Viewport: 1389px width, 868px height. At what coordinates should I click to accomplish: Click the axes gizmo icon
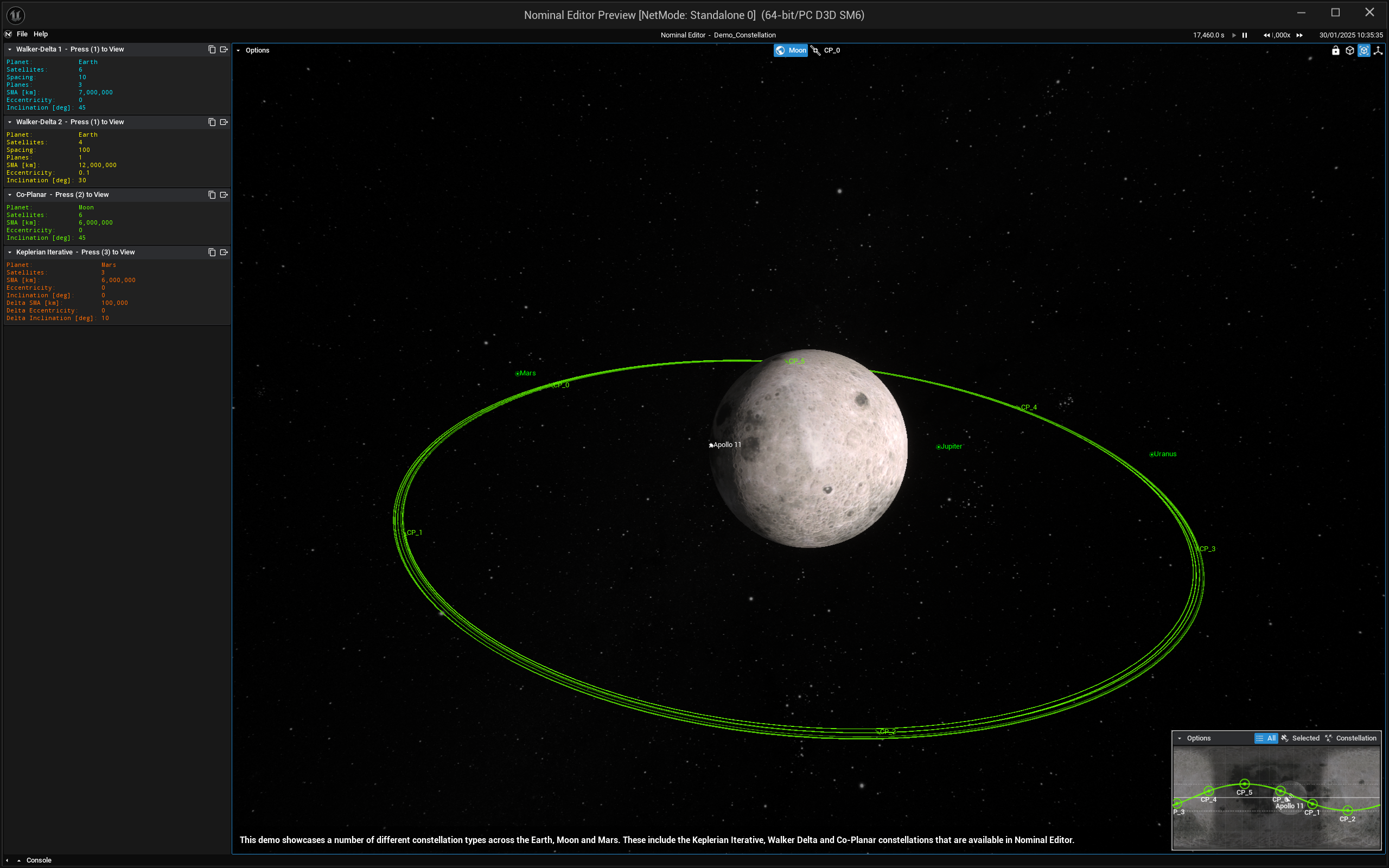(x=1378, y=50)
